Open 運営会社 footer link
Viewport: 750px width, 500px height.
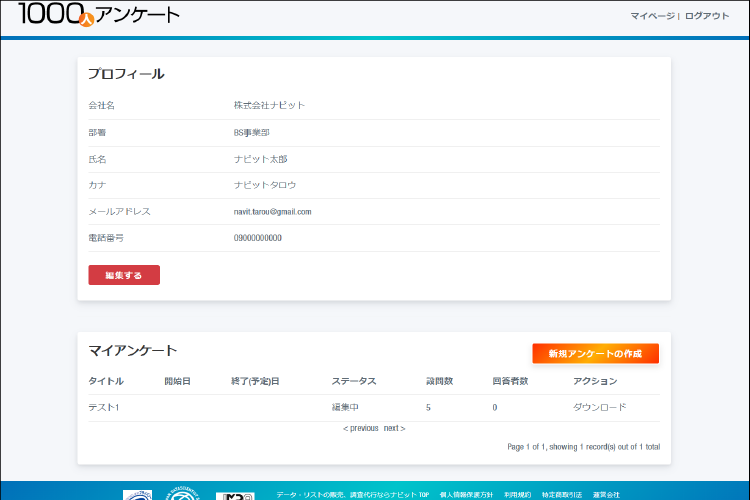pyautogui.click(x=606, y=495)
